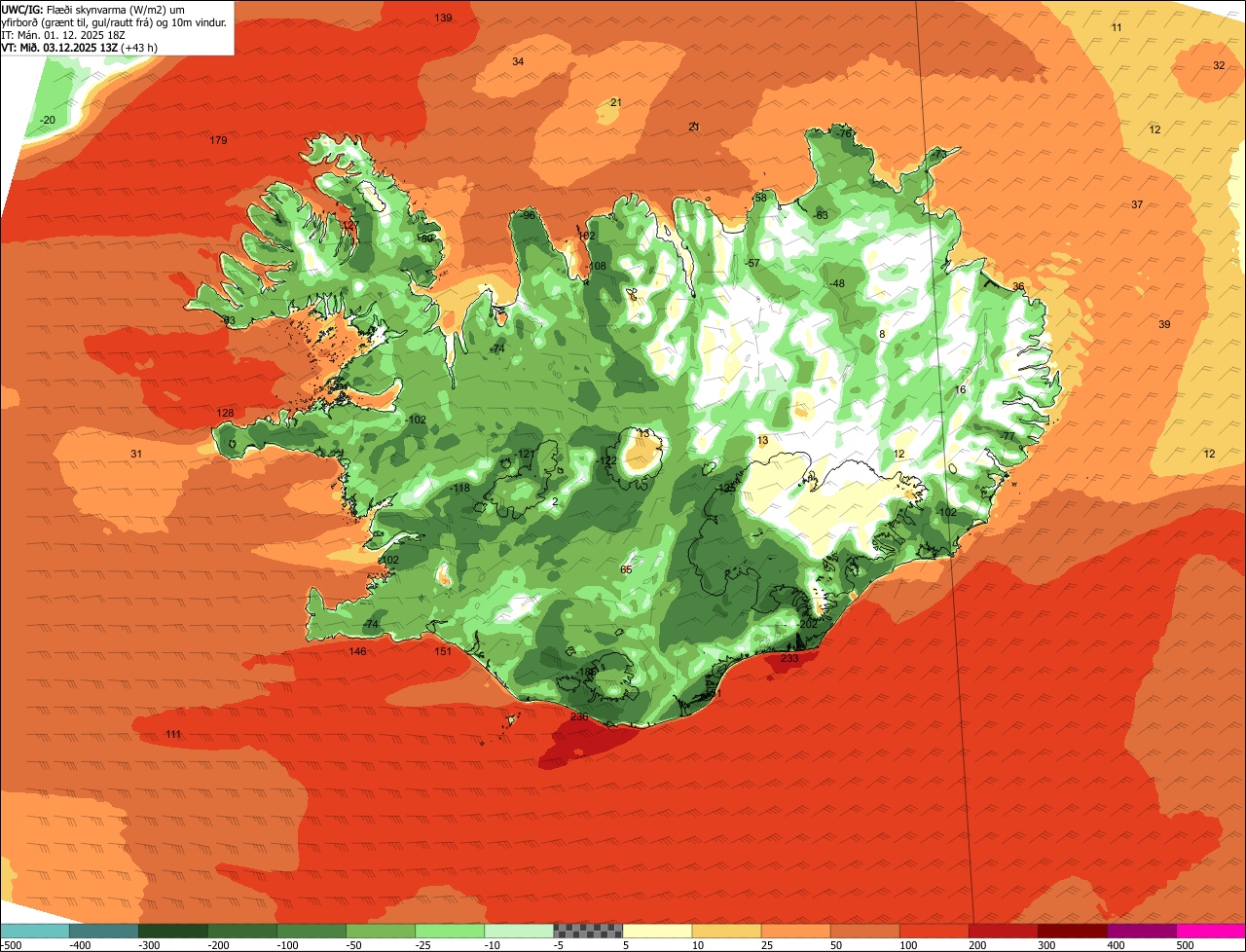The image size is (1246, 952).
Task: Choose the -50 to -25 green legend swatch
Action: click(x=381, y=931)
